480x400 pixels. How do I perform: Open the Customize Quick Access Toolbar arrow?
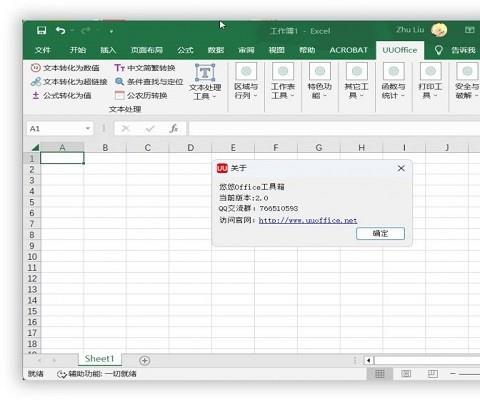point(111,31)
